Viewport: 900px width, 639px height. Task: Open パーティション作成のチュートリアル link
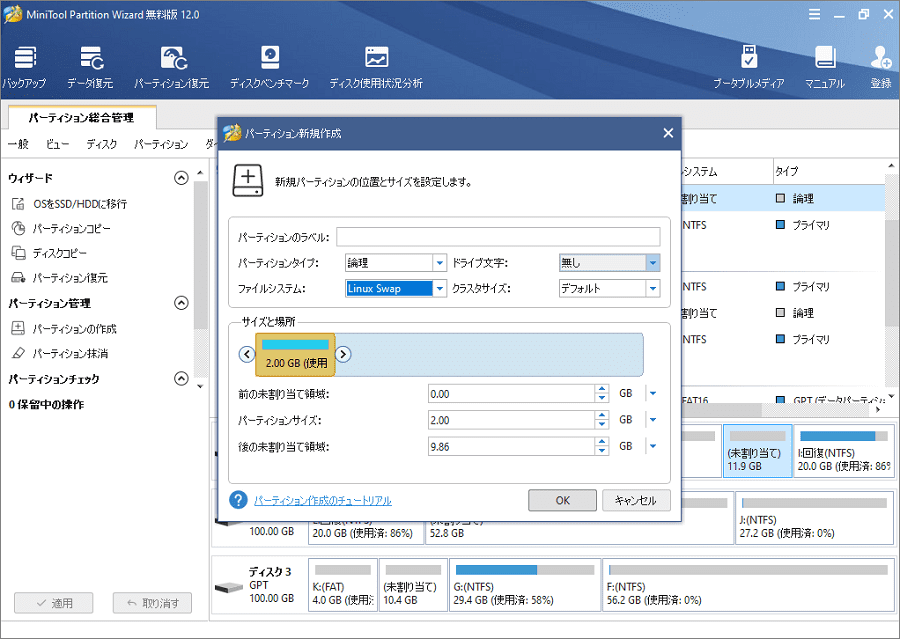323,501
